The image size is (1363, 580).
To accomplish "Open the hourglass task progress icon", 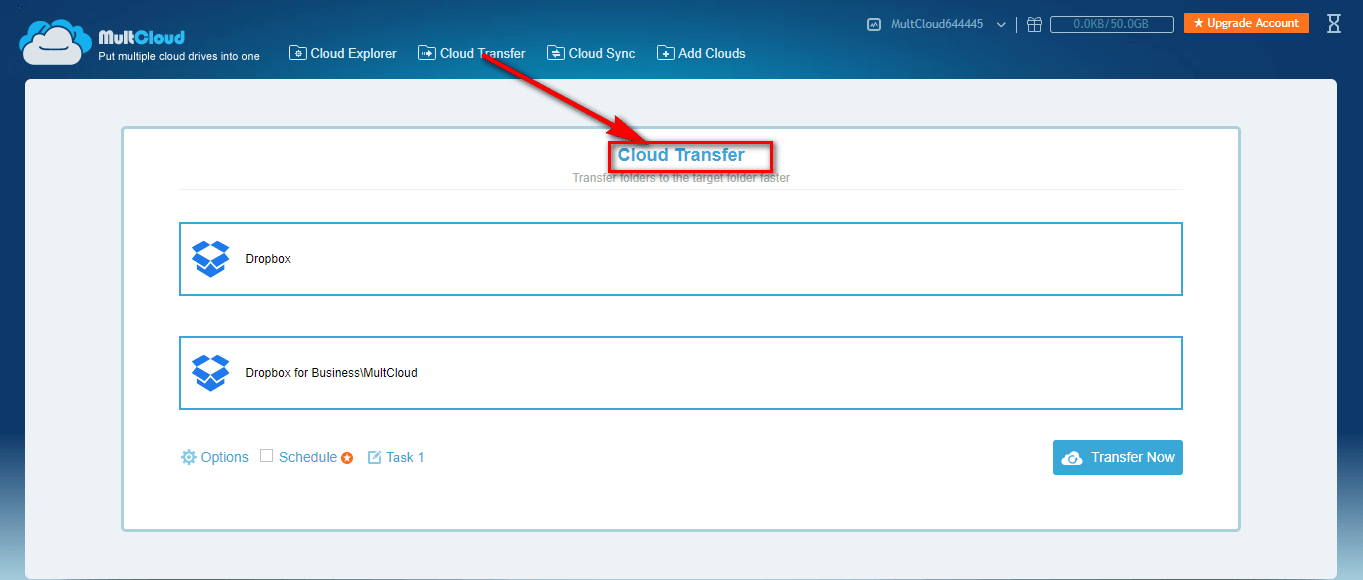I will (1333, 23).
